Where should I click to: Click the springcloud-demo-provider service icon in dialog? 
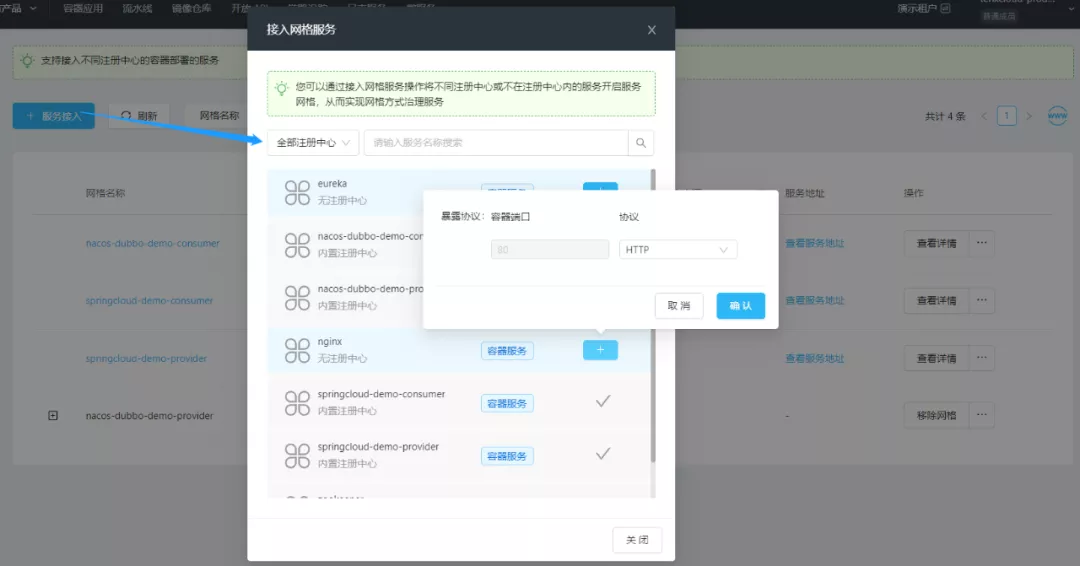[298, 455]
